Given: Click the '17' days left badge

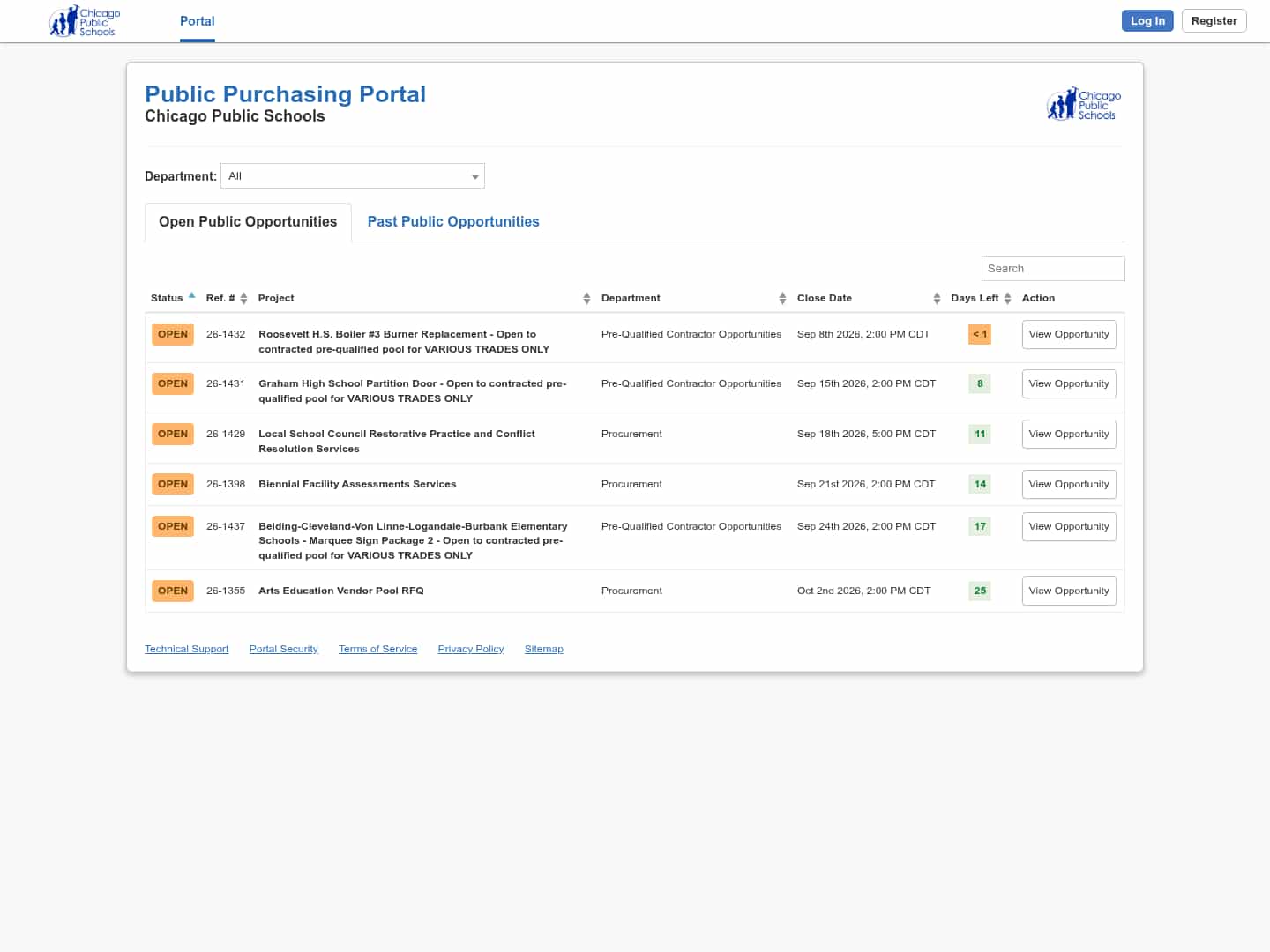Looking at the screenshot, I should point(980,527).
